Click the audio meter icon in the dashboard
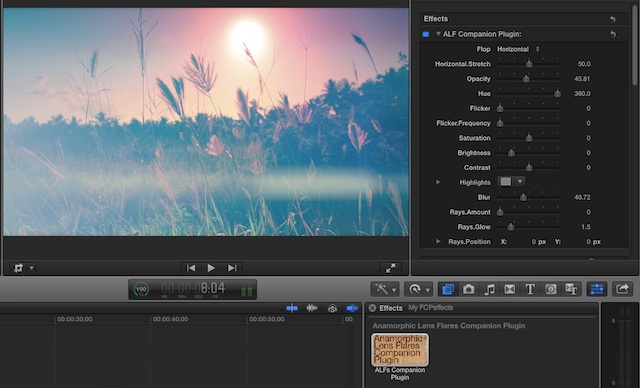 click(247, 291)
